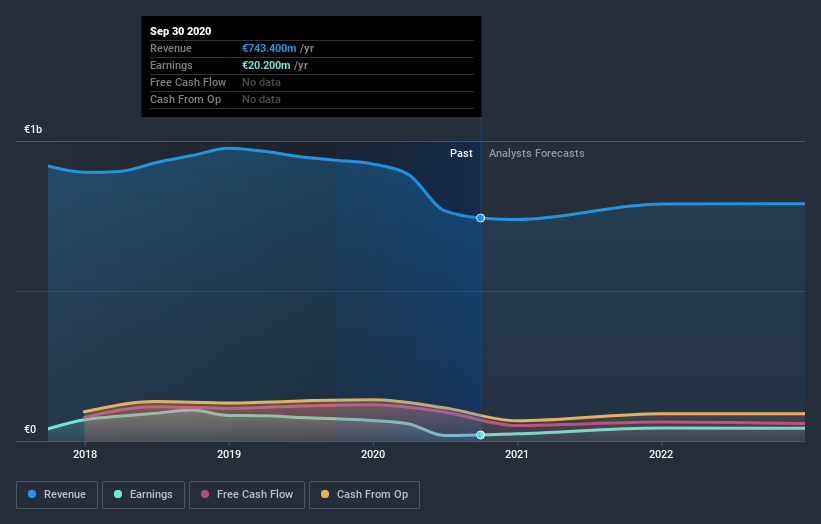Toggle the Earnings legend series
This screenshot has width=821, height=524.
click(x=143, y=495)
